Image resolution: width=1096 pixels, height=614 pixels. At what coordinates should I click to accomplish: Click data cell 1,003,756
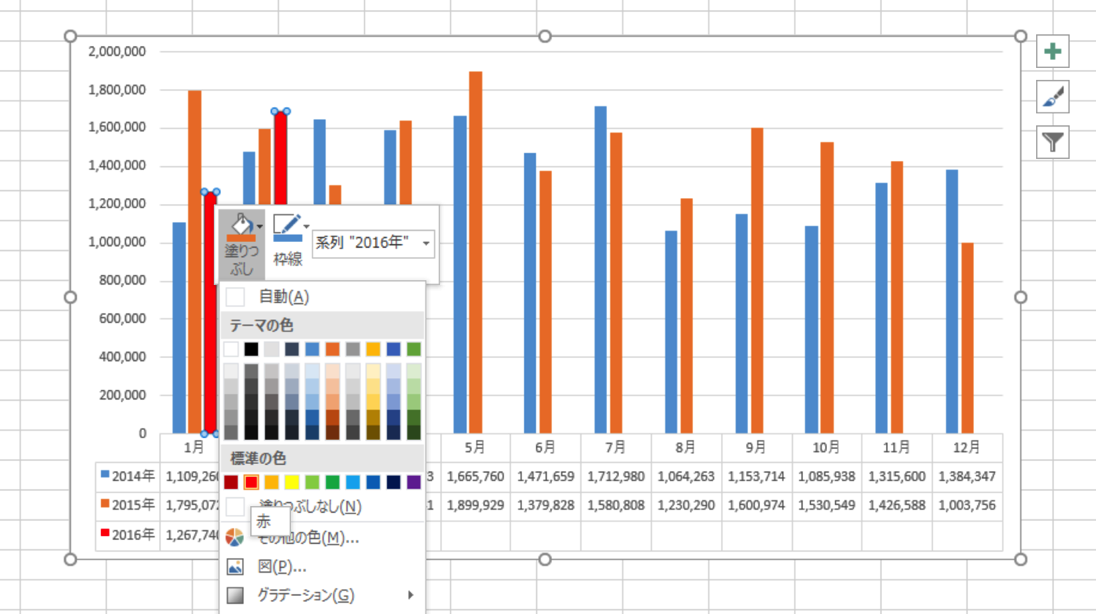point(967,505)
